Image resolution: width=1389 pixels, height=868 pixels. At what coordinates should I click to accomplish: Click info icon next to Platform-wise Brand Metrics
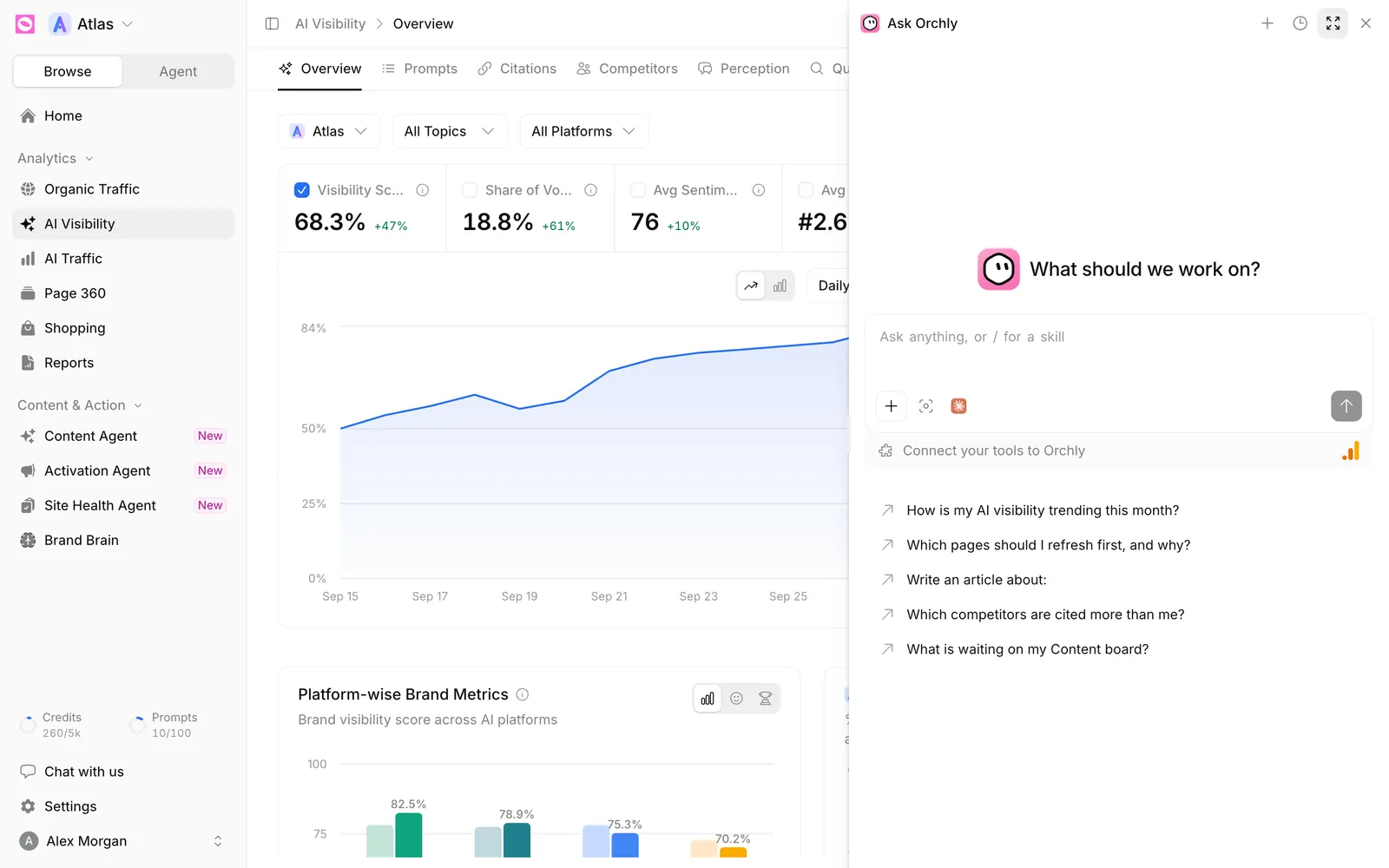pos(523,694)
